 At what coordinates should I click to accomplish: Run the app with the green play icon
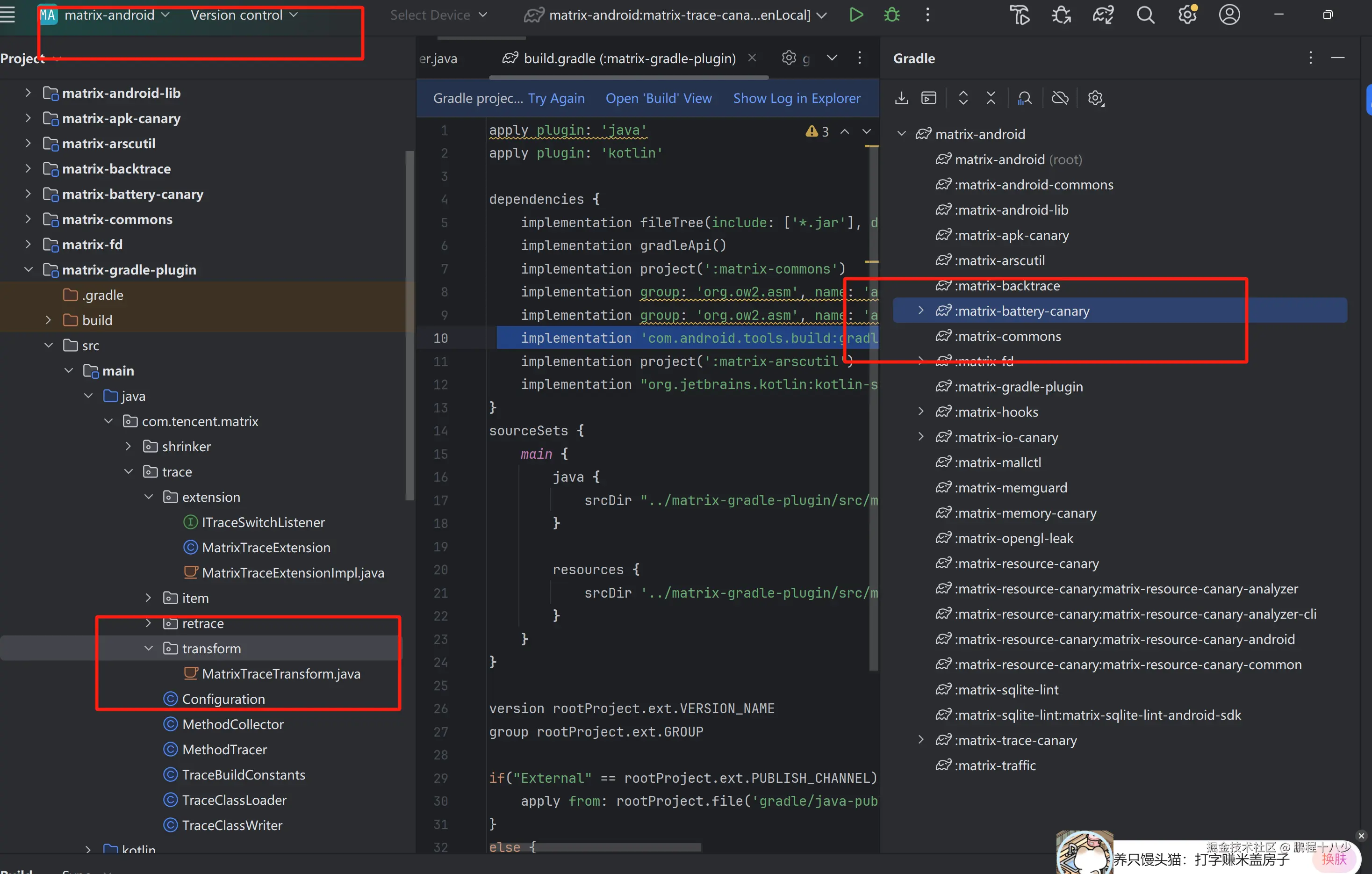(x=856, y=15)
